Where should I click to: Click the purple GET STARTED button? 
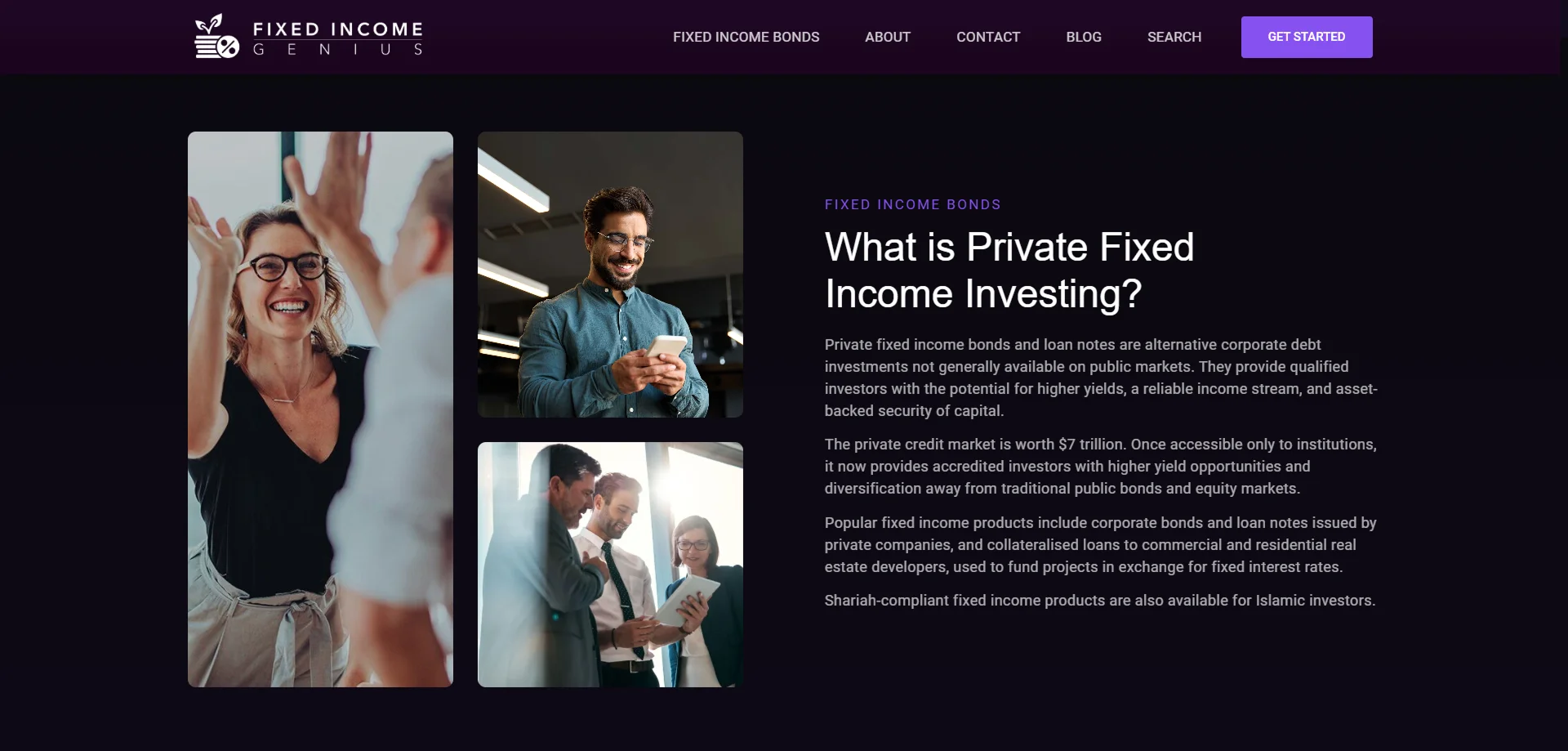(x=1307, y=37)
